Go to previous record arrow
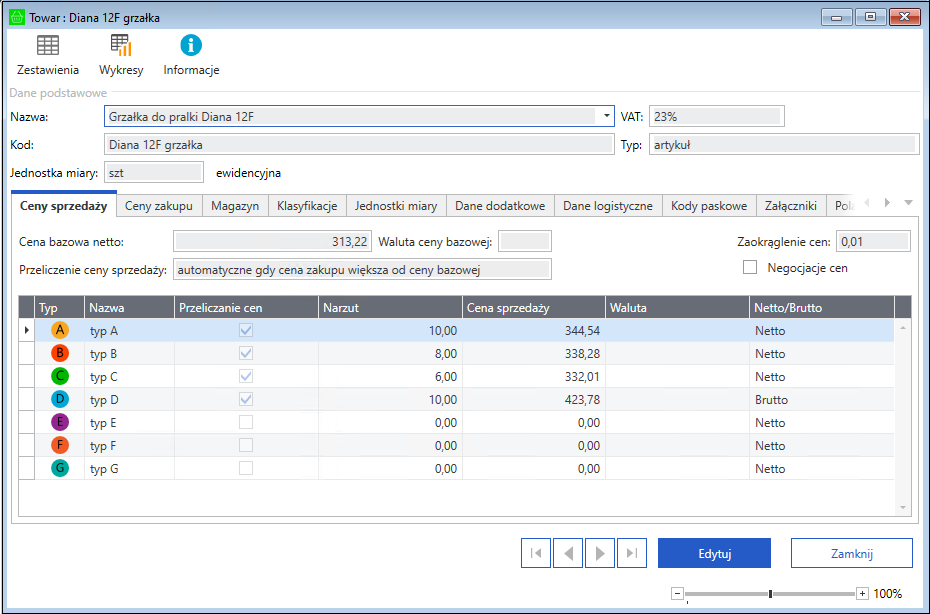 click(568, 553)
